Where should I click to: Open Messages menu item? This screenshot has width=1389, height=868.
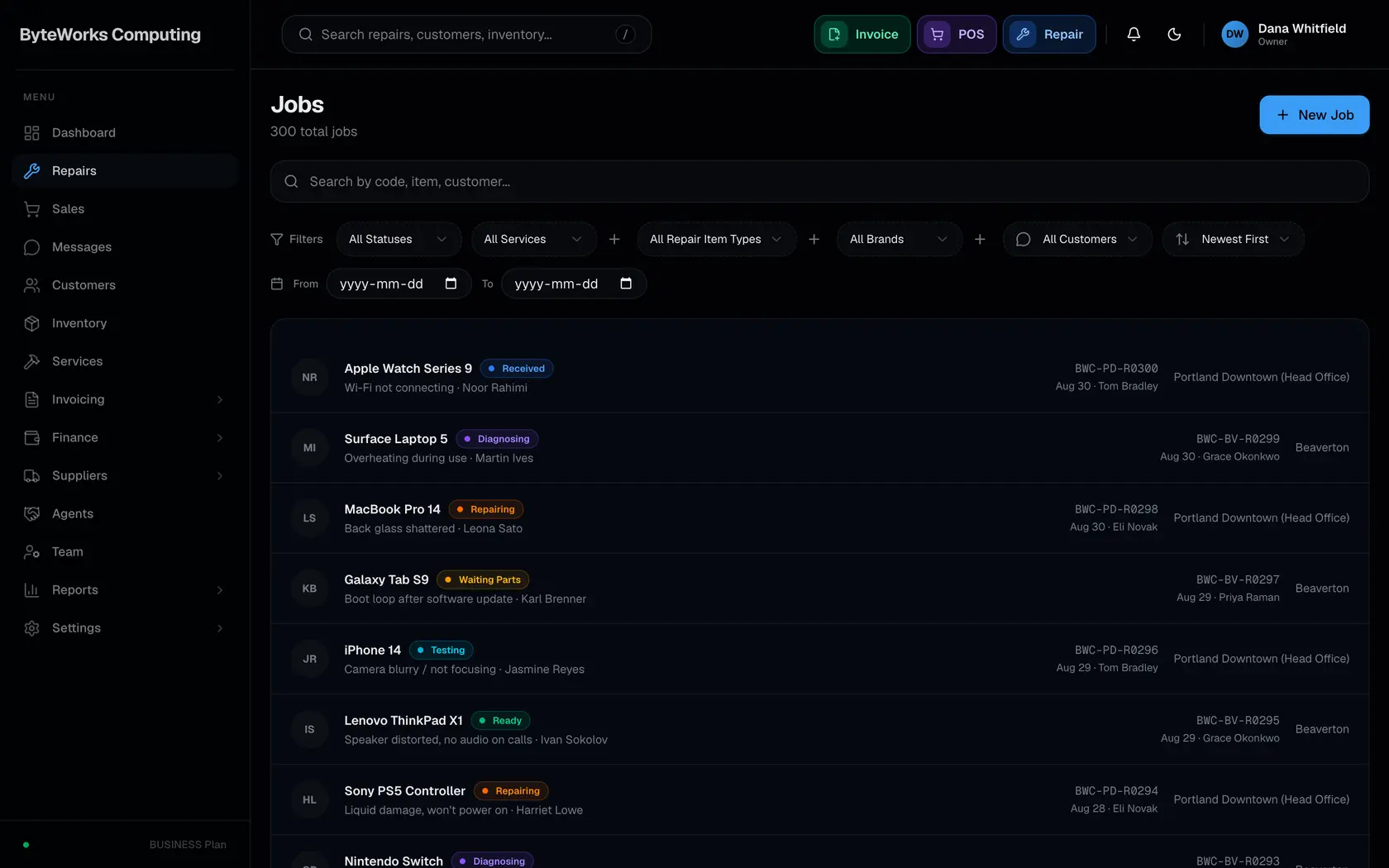[125, 247]
